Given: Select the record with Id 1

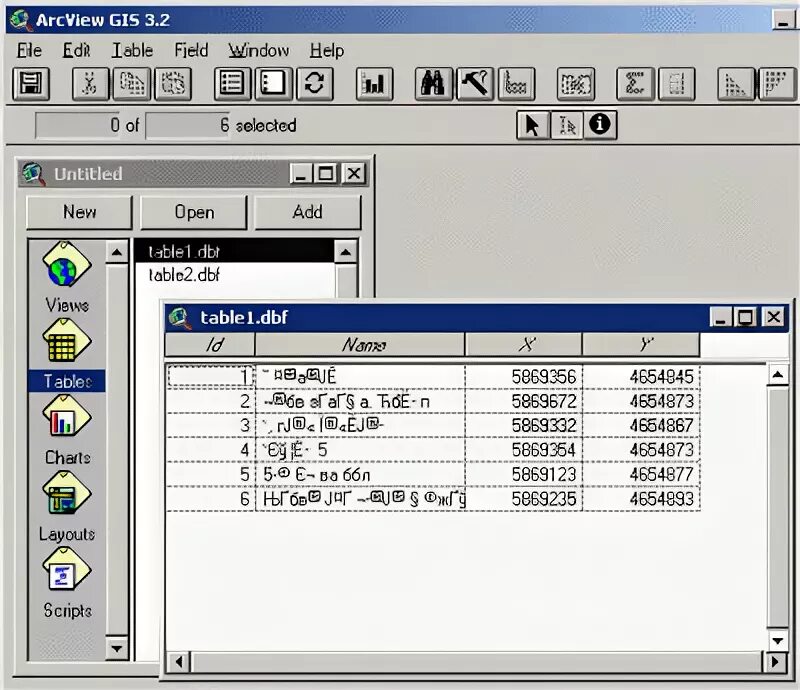Looking at the screenshot, I should pos(433,377).
